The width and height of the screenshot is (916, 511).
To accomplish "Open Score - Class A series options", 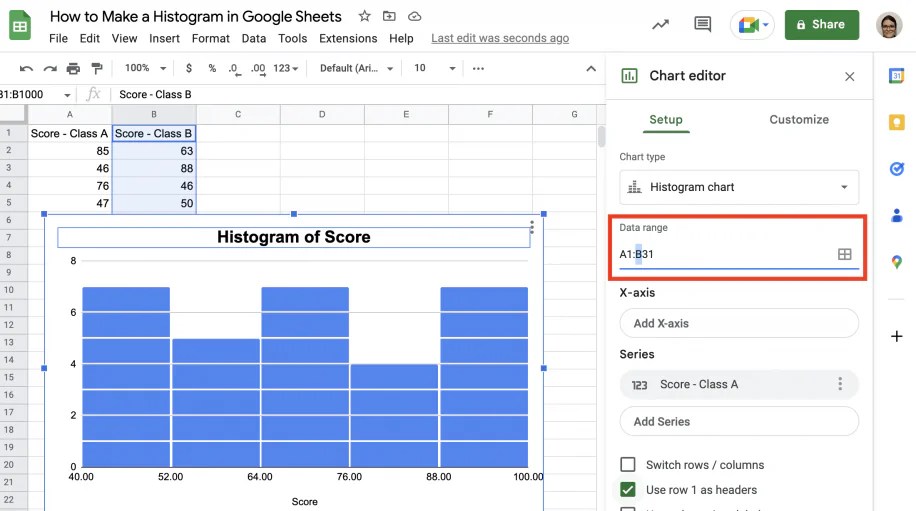I will (840, 384).
